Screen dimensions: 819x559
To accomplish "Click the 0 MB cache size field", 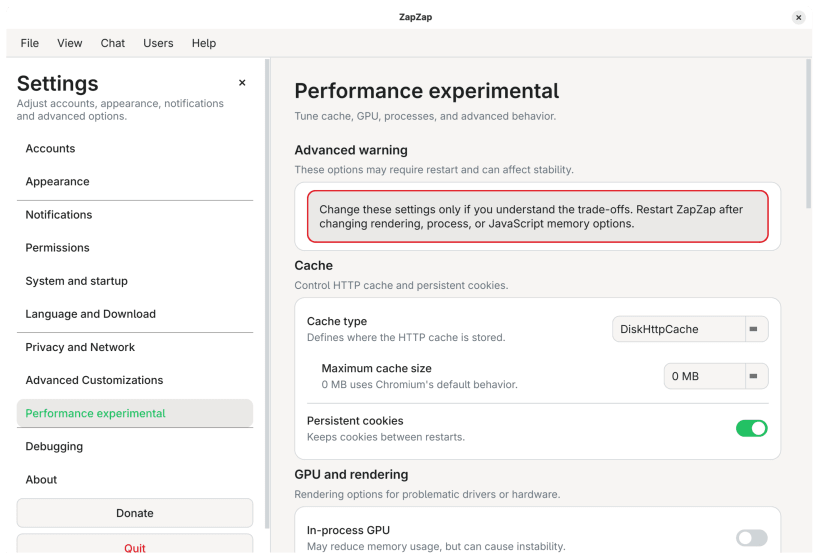I will point(705,376).
